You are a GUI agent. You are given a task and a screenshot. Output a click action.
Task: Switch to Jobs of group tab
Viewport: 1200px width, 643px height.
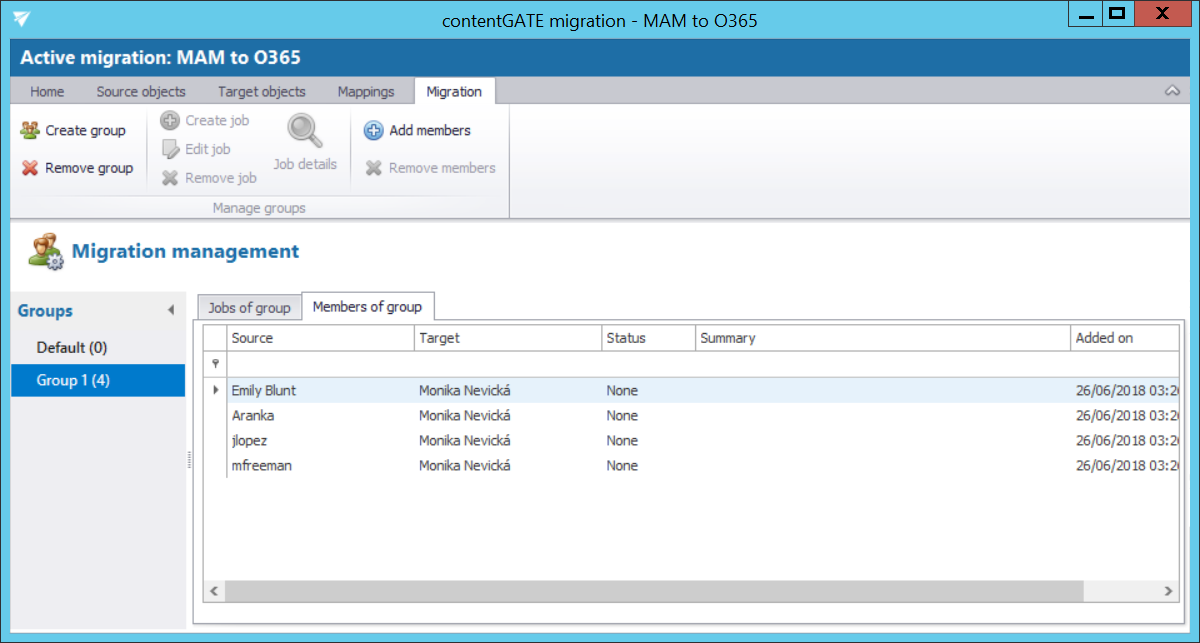[x=249, y=307]
